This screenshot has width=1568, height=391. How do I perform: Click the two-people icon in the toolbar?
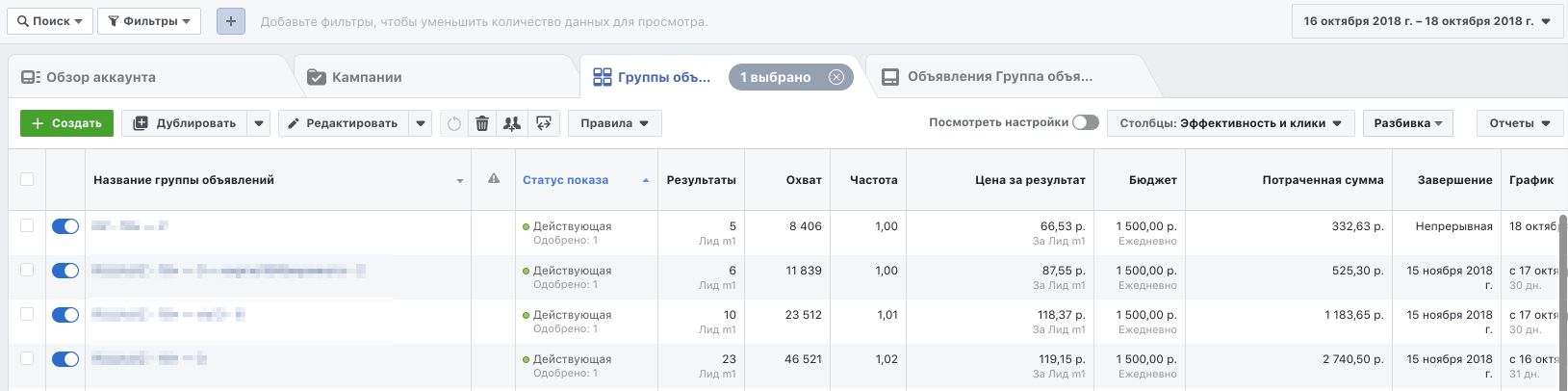pyautogui.click(x=512, y=123)
